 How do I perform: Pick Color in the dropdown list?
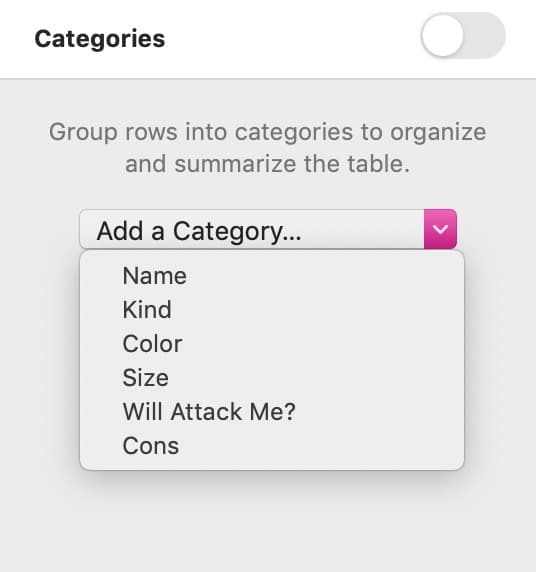[272, 344]
